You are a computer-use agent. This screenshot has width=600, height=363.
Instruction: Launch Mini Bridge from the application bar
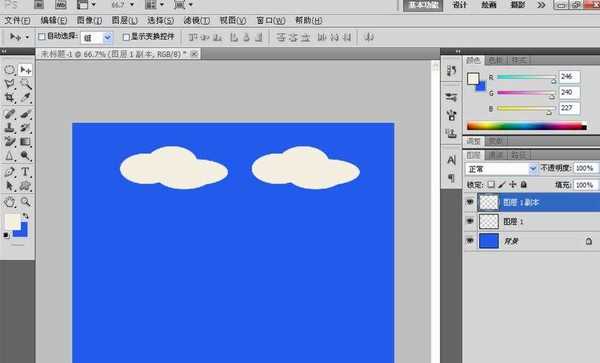point(61,5)
